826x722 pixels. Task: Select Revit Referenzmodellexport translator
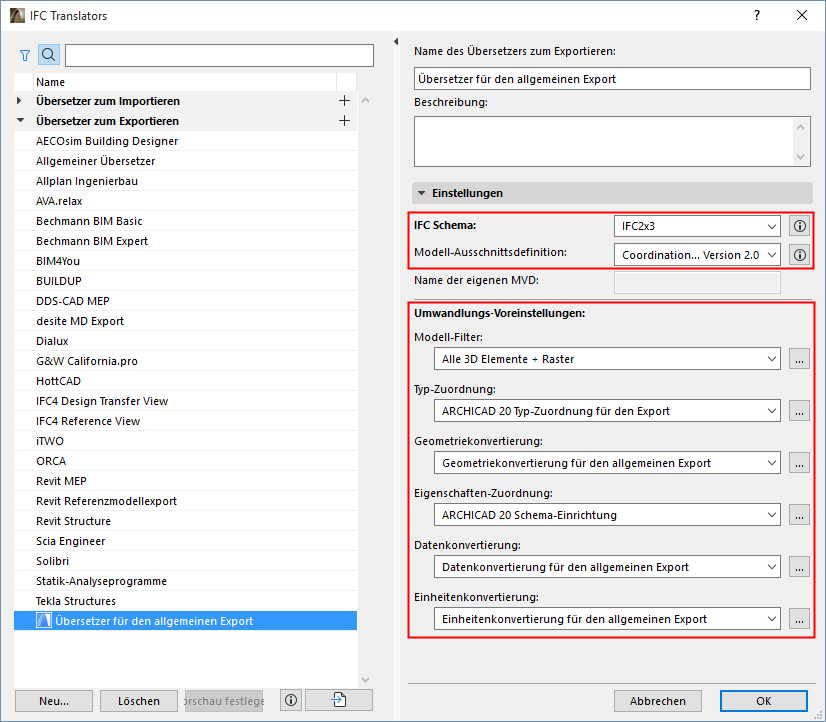(x=185, y=501)
